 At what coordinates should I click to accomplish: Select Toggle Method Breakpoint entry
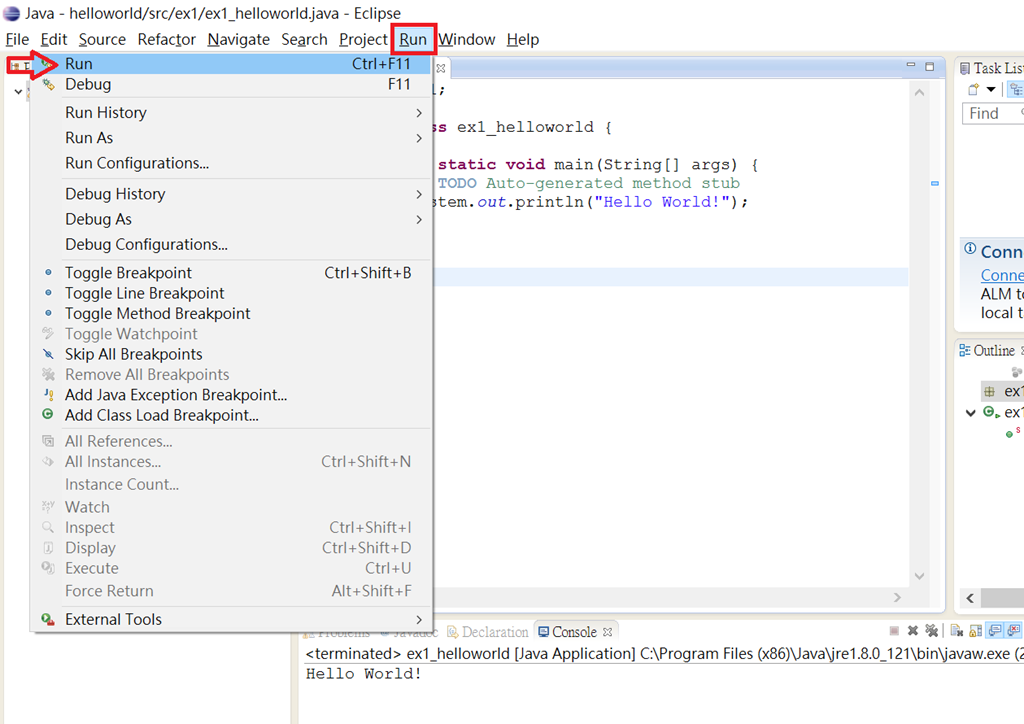(231, 313)
